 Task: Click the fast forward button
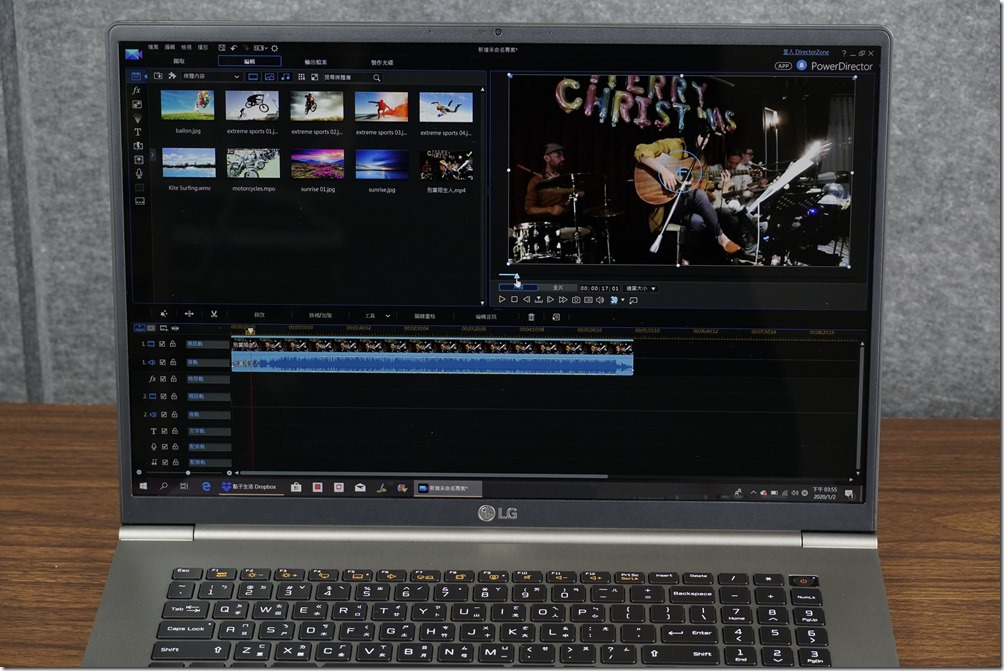(x=563, y=300)
